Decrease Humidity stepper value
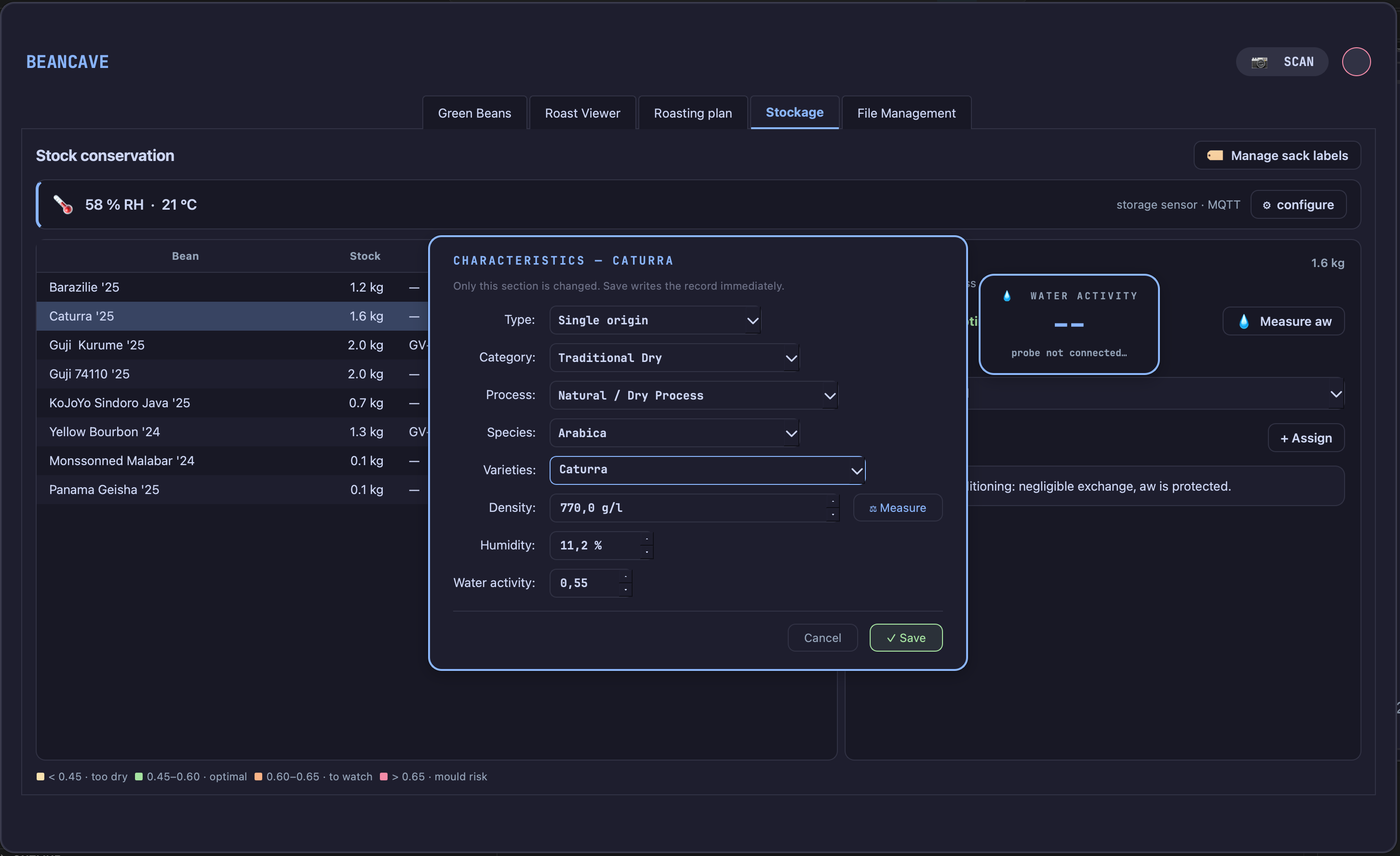Image resolution: width=1400 pixels, height=856 pixels. [x=646, y=551]
